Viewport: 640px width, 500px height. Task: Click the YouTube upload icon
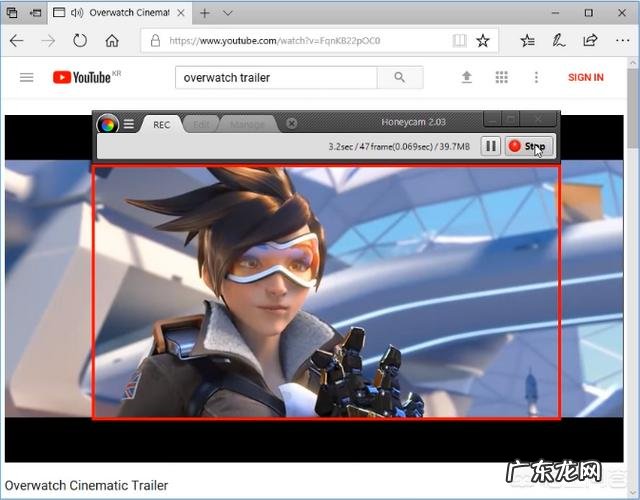coord(466,77)
